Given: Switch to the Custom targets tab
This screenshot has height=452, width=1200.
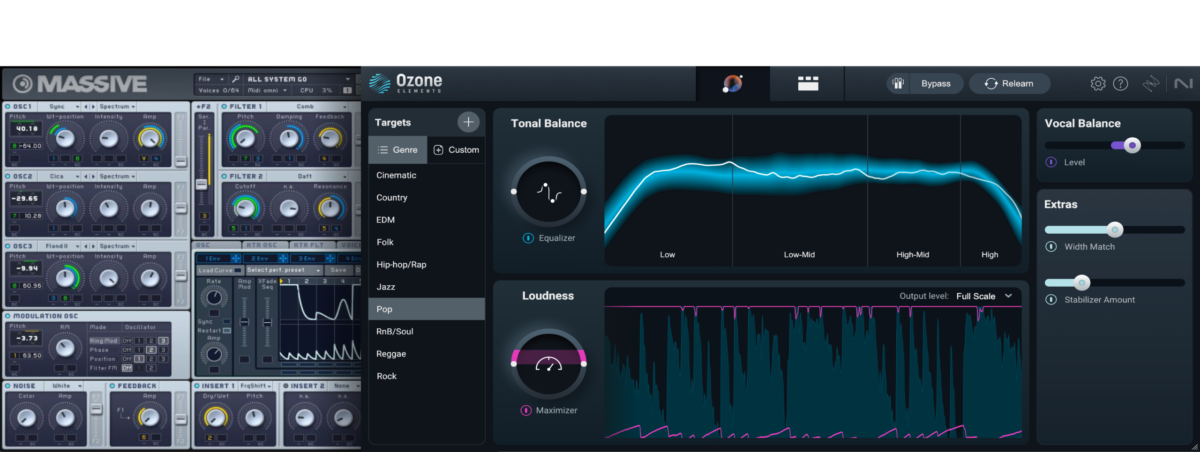Looking at the screenshot, I should pyautogui.click(x=456, y=150).
